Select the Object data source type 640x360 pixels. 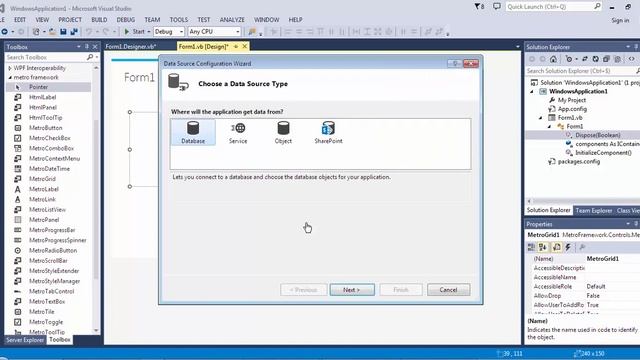pos(283,132)
